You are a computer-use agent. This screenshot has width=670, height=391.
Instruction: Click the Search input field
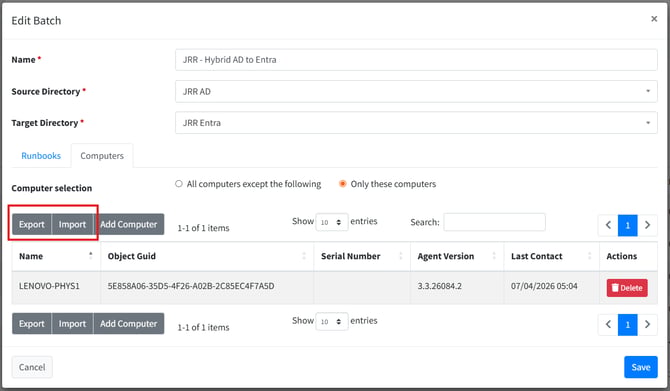pyautogui.click(x=494, y=222)
